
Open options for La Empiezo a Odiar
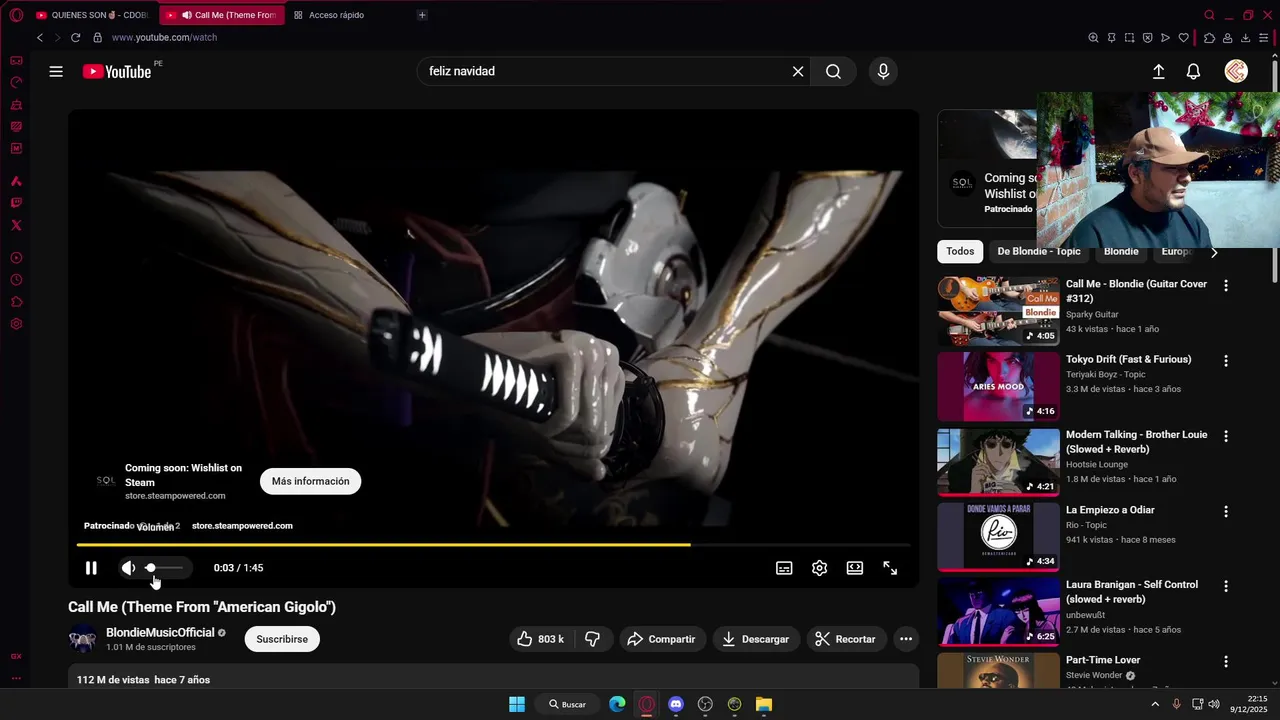click(x=1226, y=511)
